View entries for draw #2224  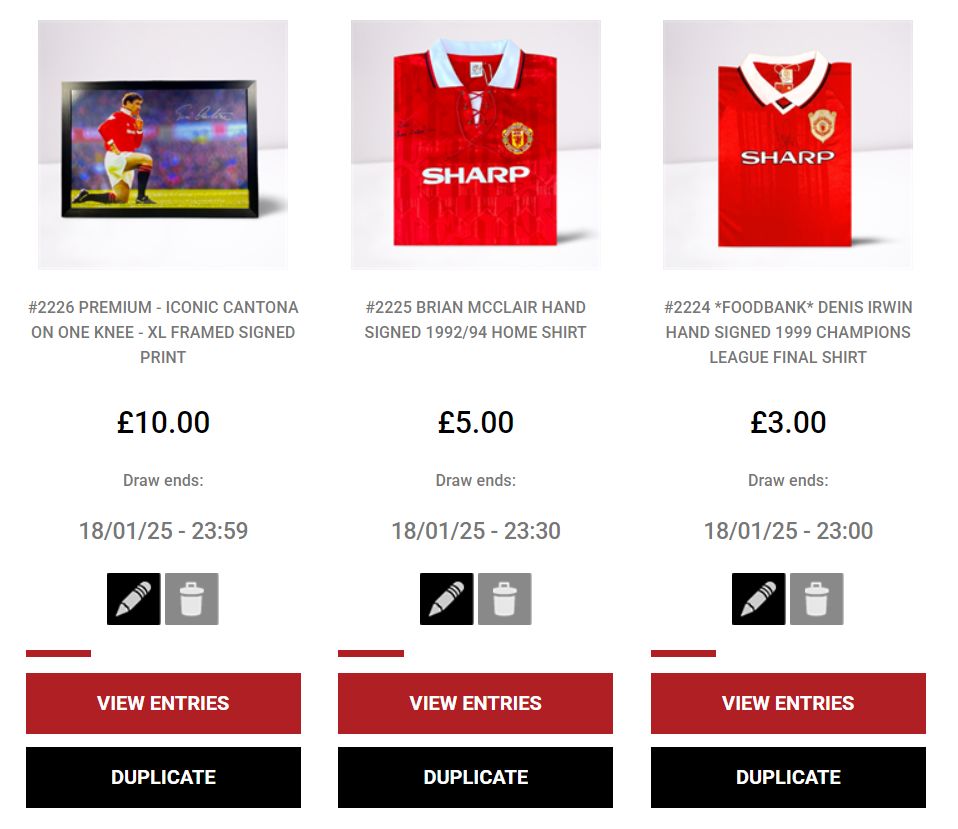(788, 703)
